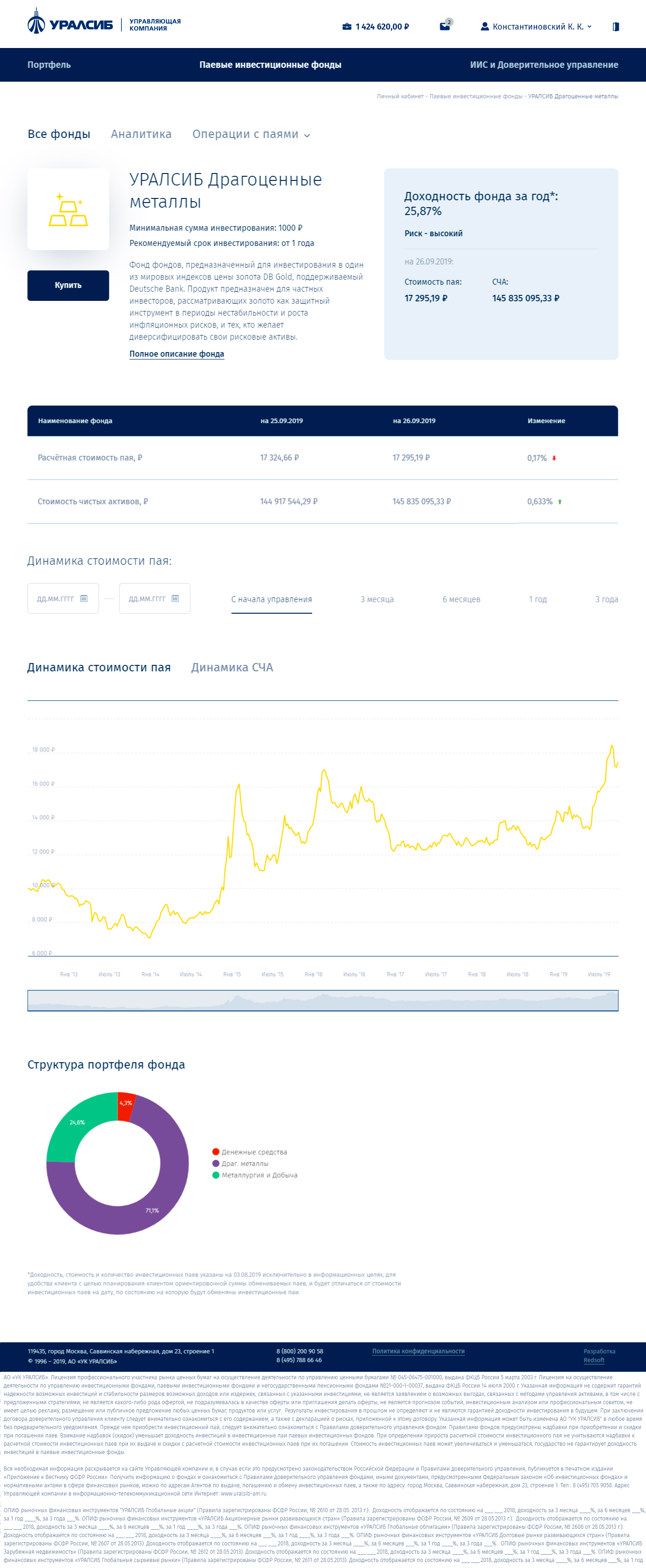The width and height of the screenshot is (646, 1568).
Task: Open calendar in start date field
Action: [x=84, y=598]
